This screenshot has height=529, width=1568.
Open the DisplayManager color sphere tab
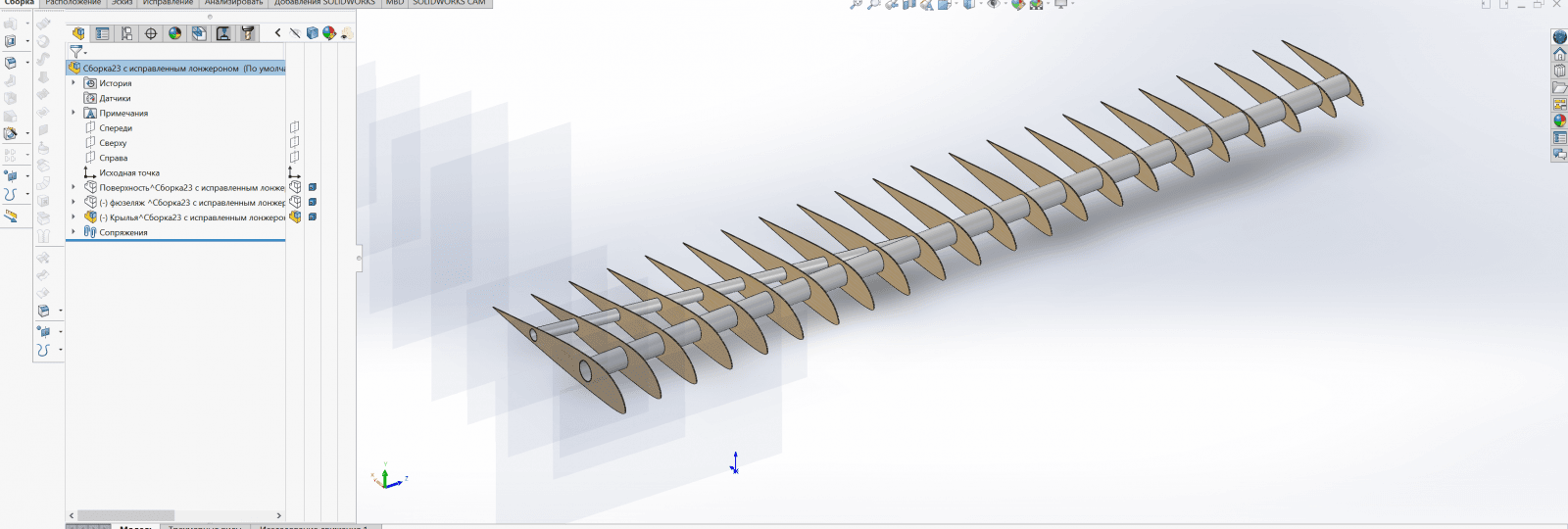coord(175,33)
